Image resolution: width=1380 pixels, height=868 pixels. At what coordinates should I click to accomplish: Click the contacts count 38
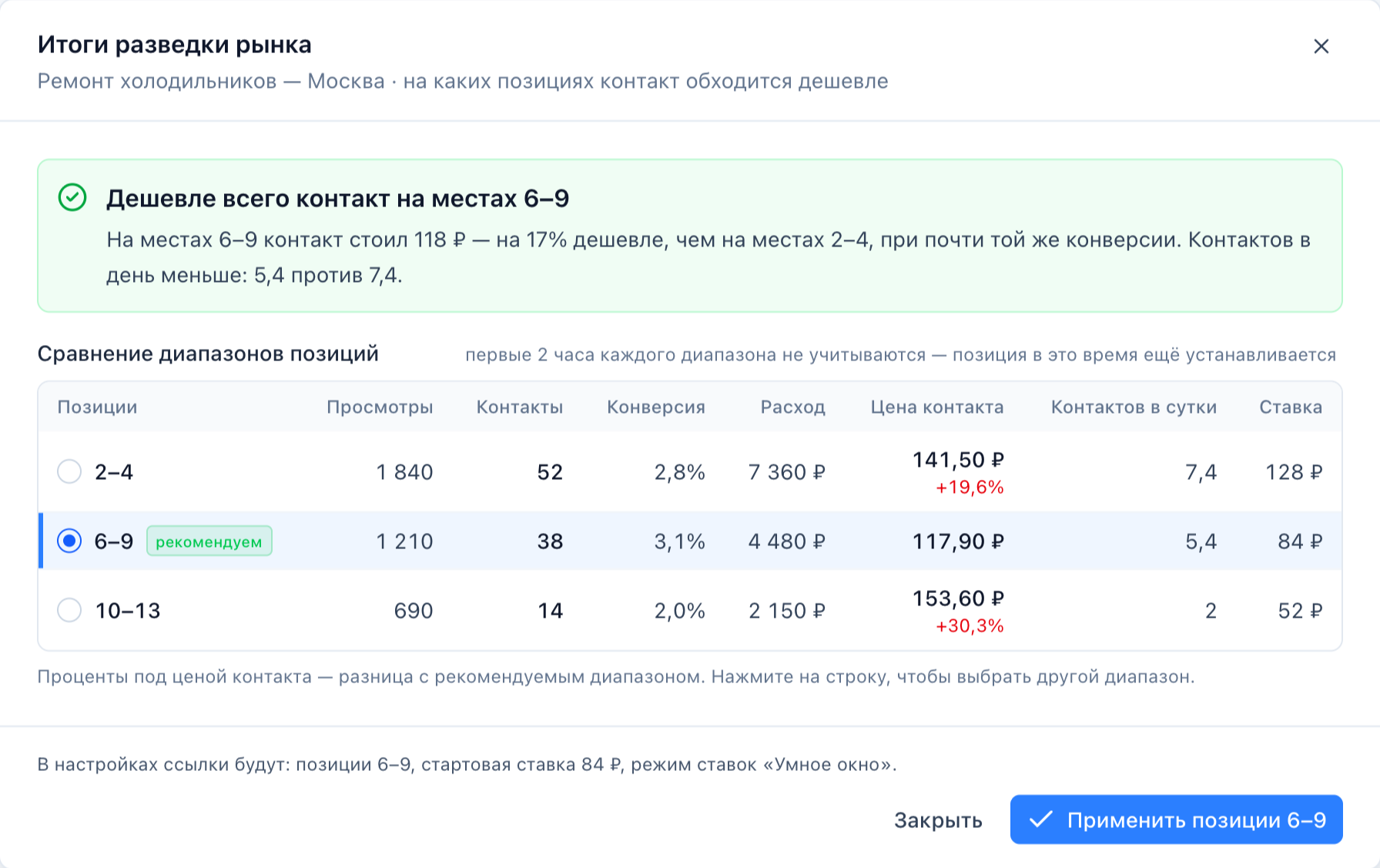click(x=550, y=541)
